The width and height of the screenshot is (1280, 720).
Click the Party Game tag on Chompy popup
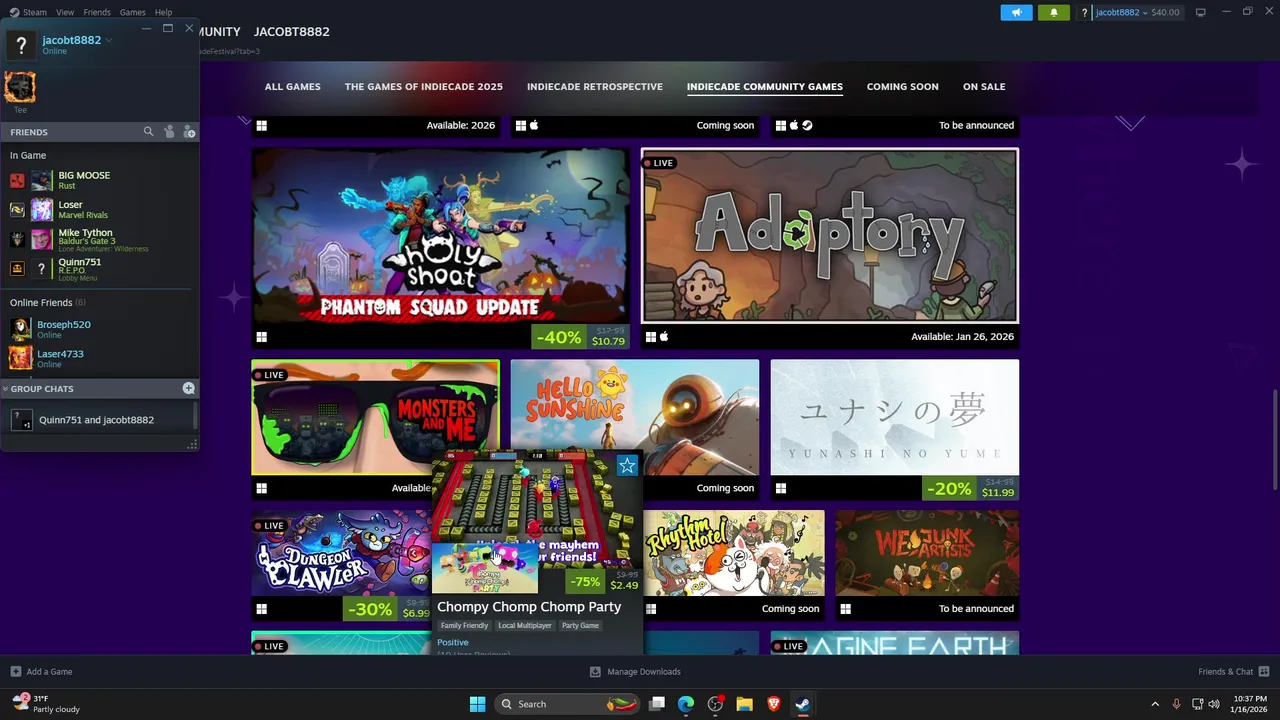(580, 626)
